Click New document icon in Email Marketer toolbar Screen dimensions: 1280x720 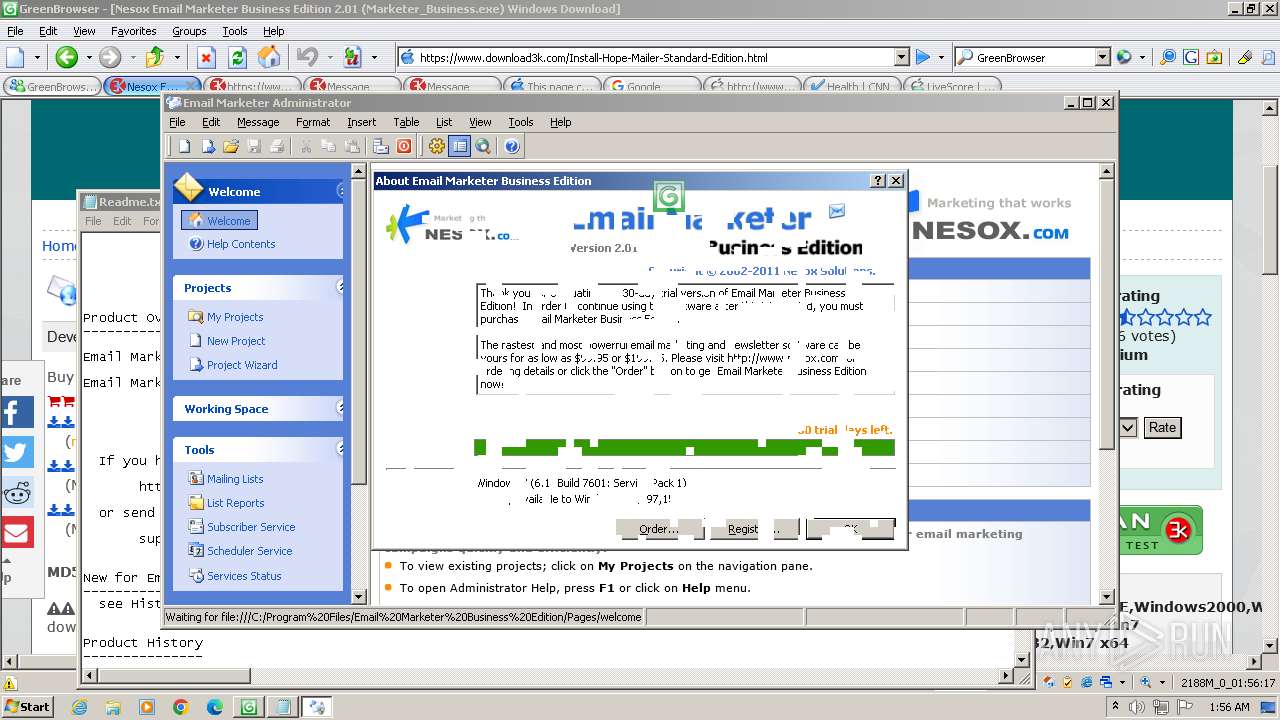(185, 147)
